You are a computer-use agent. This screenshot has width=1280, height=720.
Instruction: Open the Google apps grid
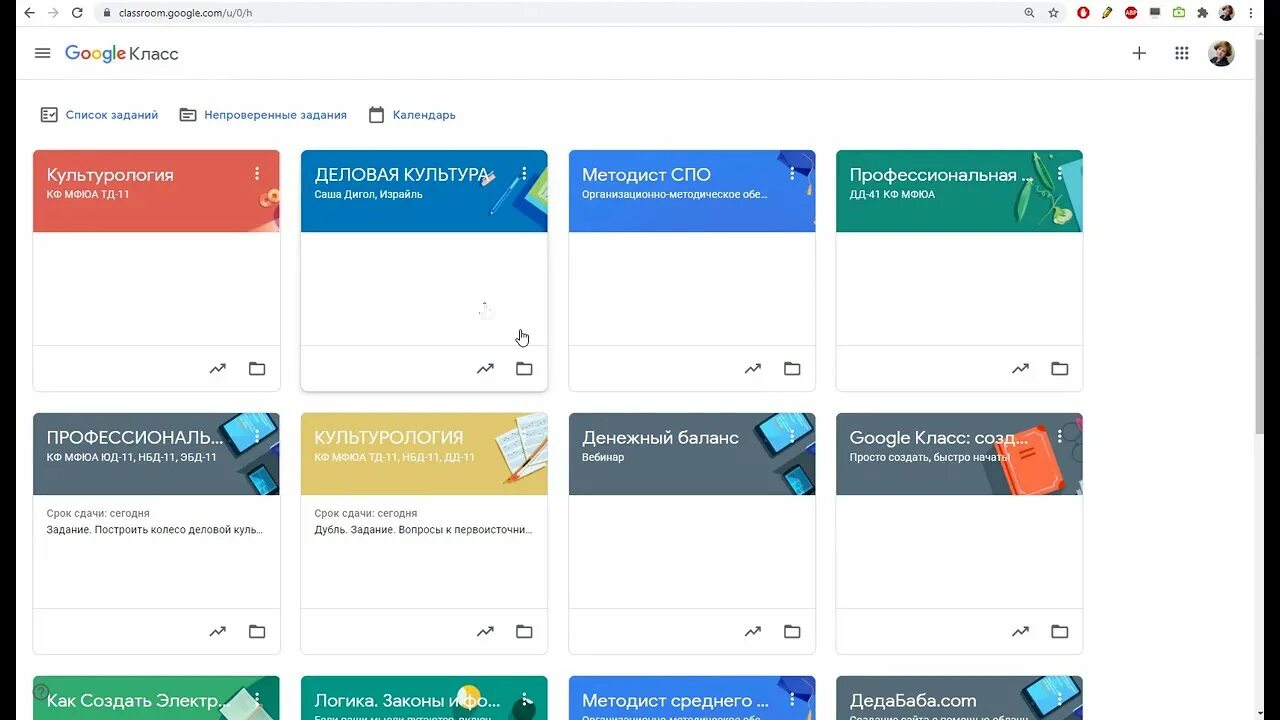[1182, 53]
